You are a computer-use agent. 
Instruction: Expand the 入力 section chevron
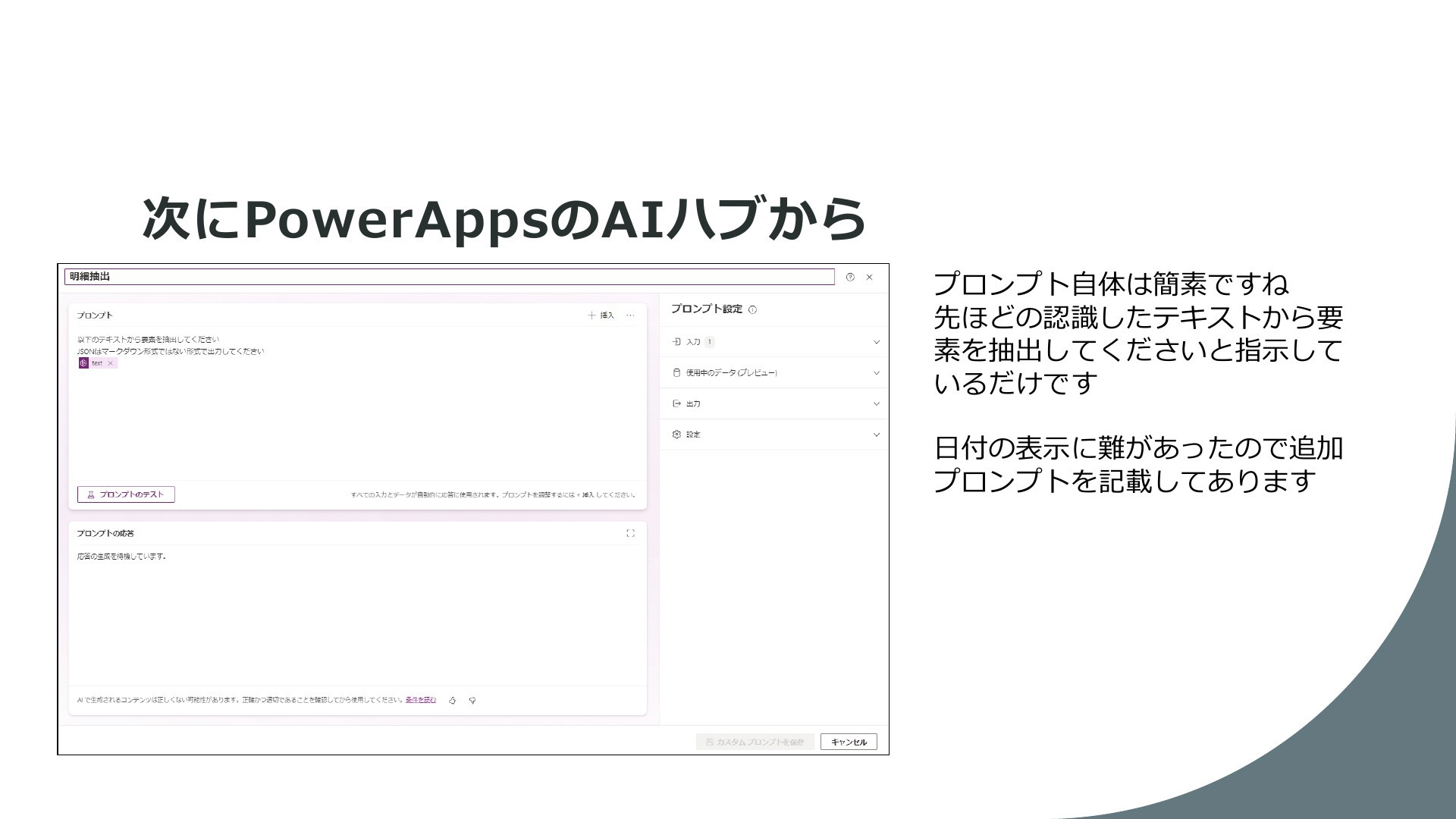pyautogui.click(x=877, y=342)
